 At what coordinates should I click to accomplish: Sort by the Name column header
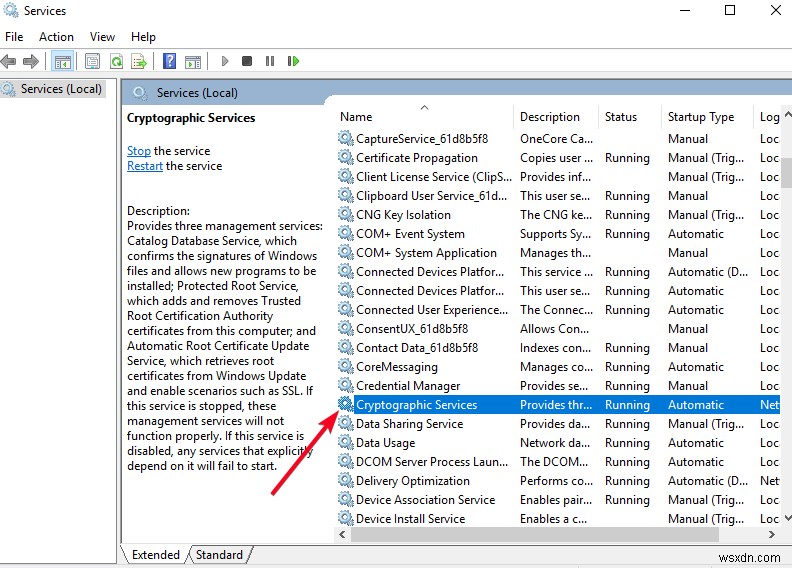click(424, 117)
